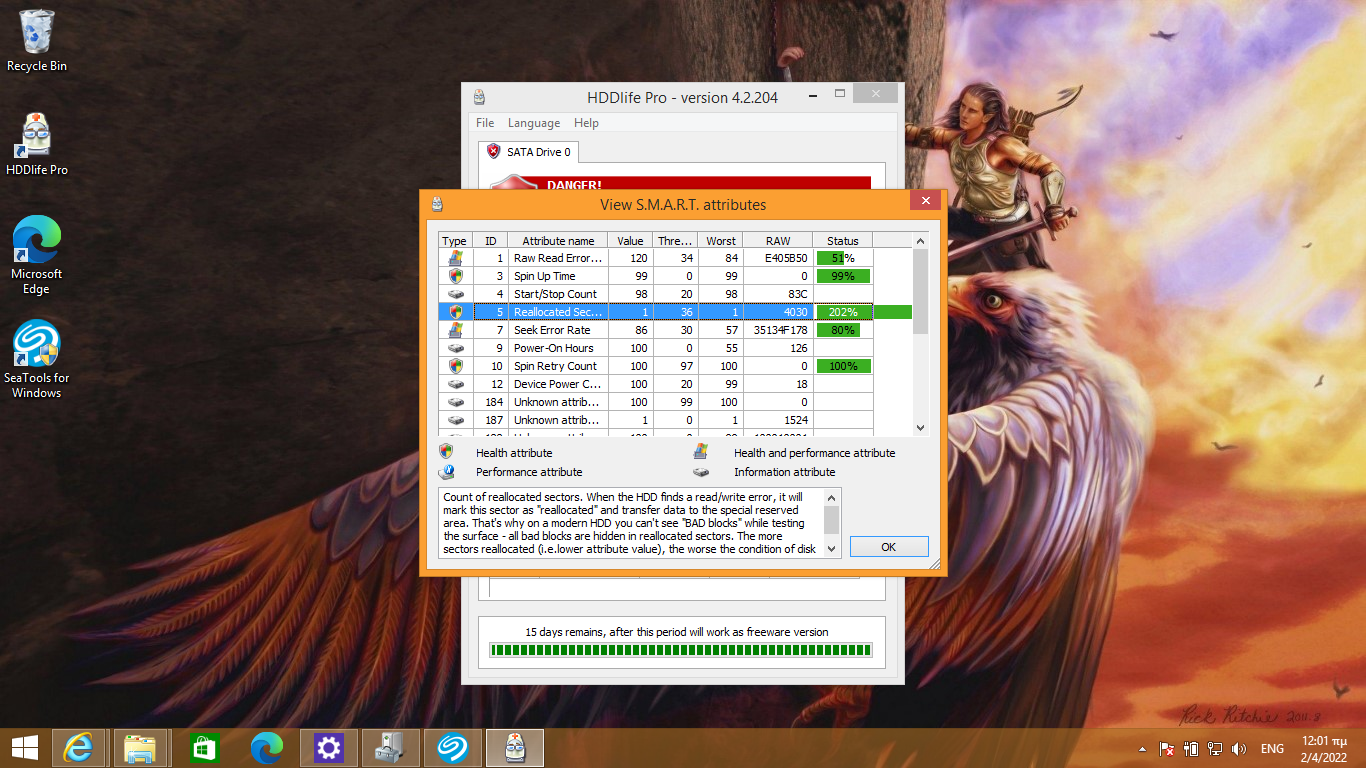Click the Spin Up Time shield icon

click(455, 276)
